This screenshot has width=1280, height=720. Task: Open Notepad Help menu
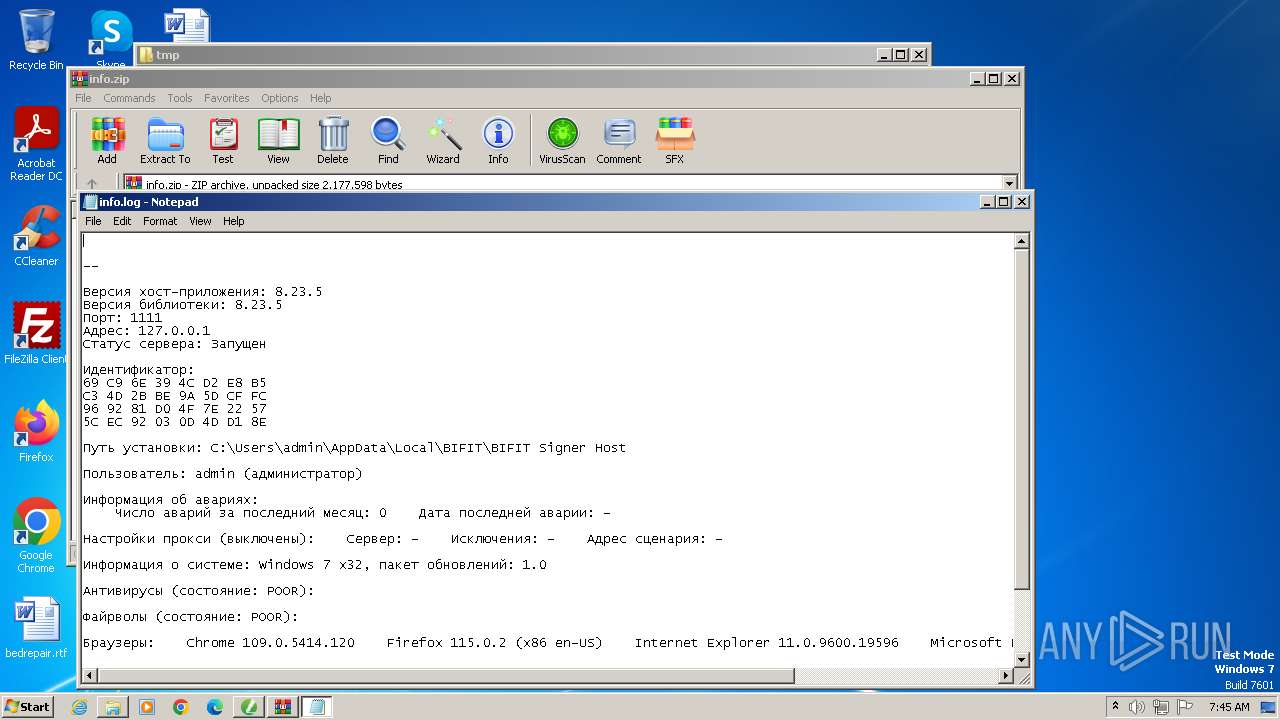pyautogui.click(x=233, y=221)
